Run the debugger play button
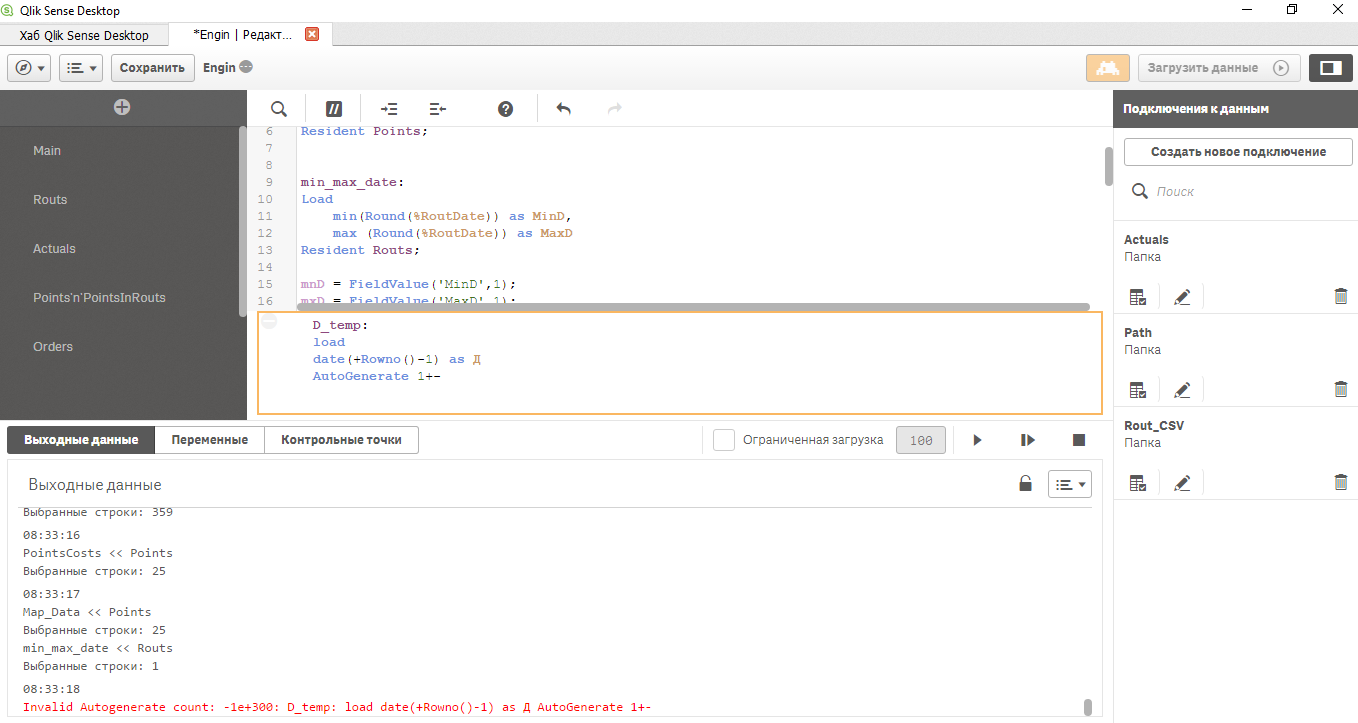Screen dimensions: 1358x723 (x=978, y=440)
